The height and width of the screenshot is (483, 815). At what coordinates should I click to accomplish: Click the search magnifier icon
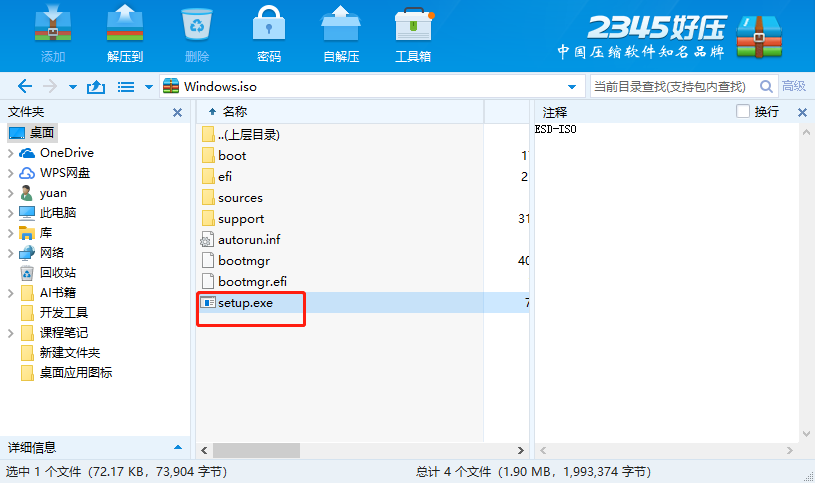766,86
